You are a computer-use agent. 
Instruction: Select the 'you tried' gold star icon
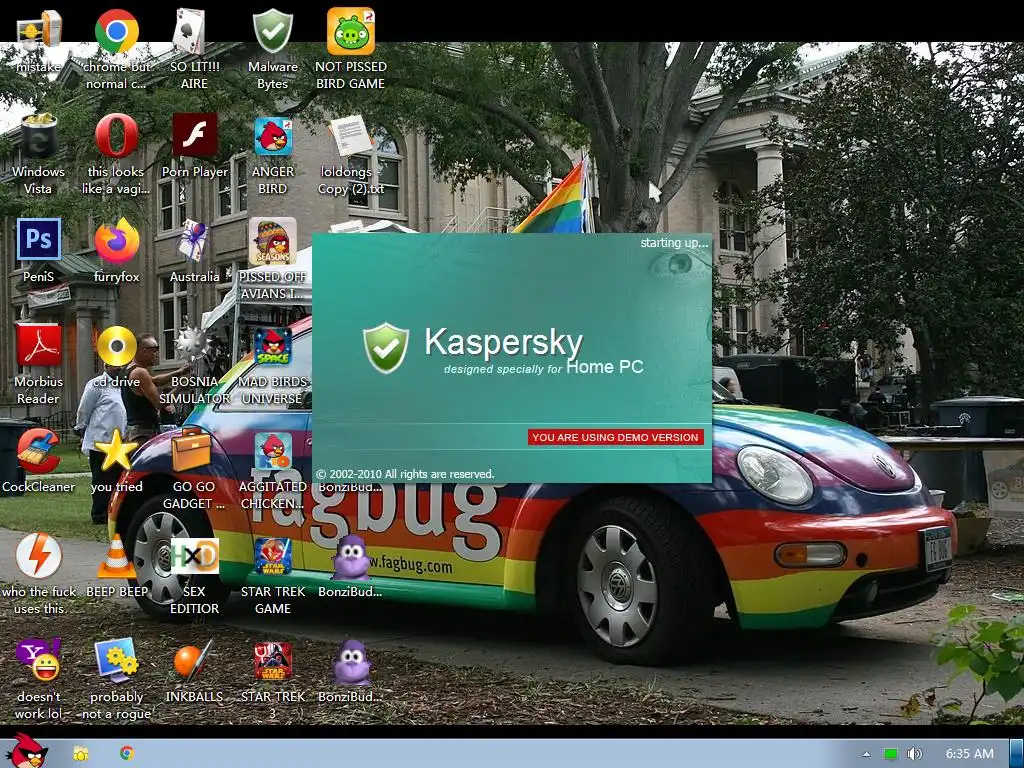pyautogui.click(x=116, y=451)
